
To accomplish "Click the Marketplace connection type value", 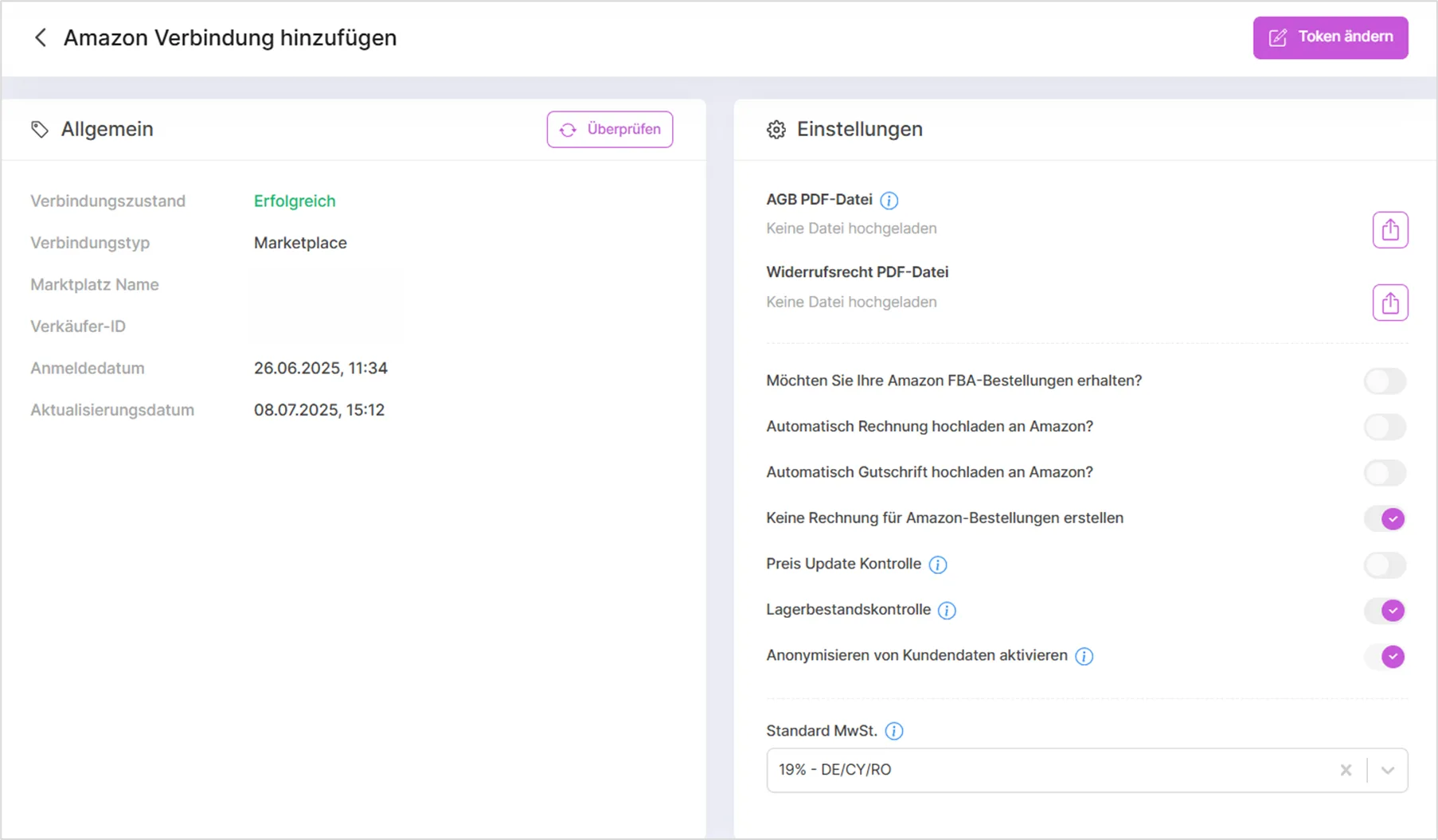I will click(x=300, y=243).
